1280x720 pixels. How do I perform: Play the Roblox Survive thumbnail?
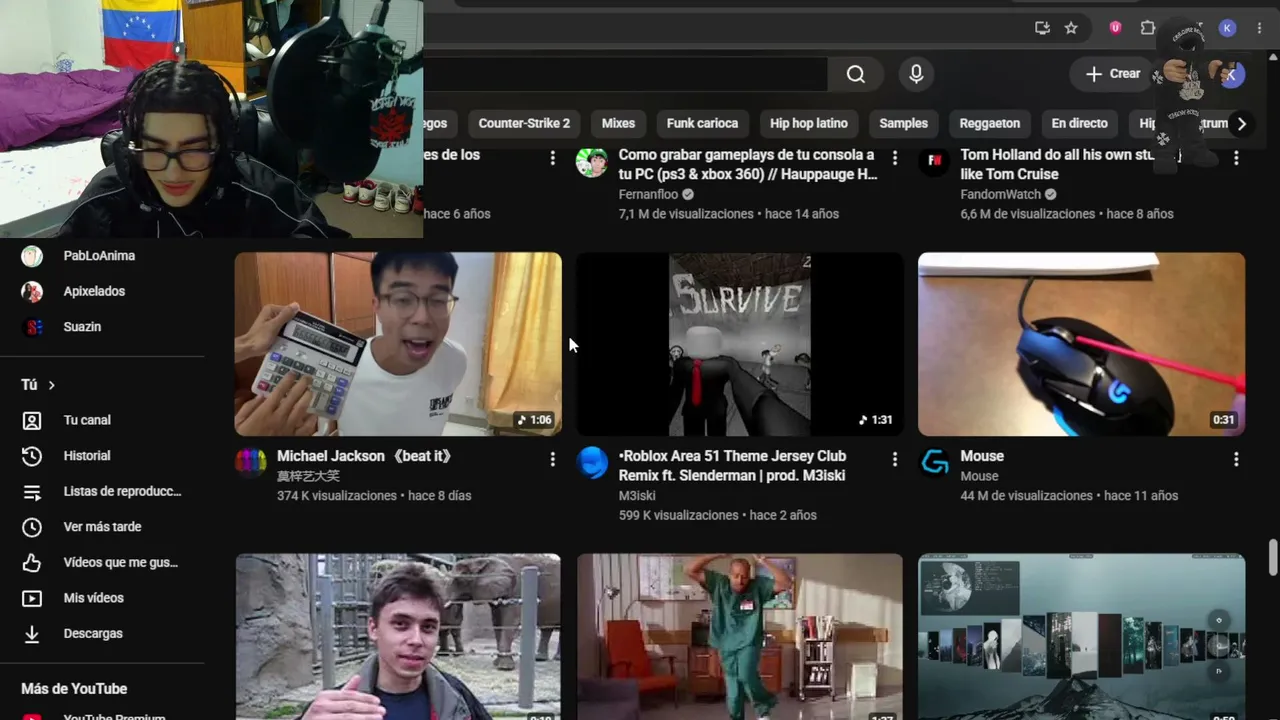pyautogui.click(x=740, y=344)
